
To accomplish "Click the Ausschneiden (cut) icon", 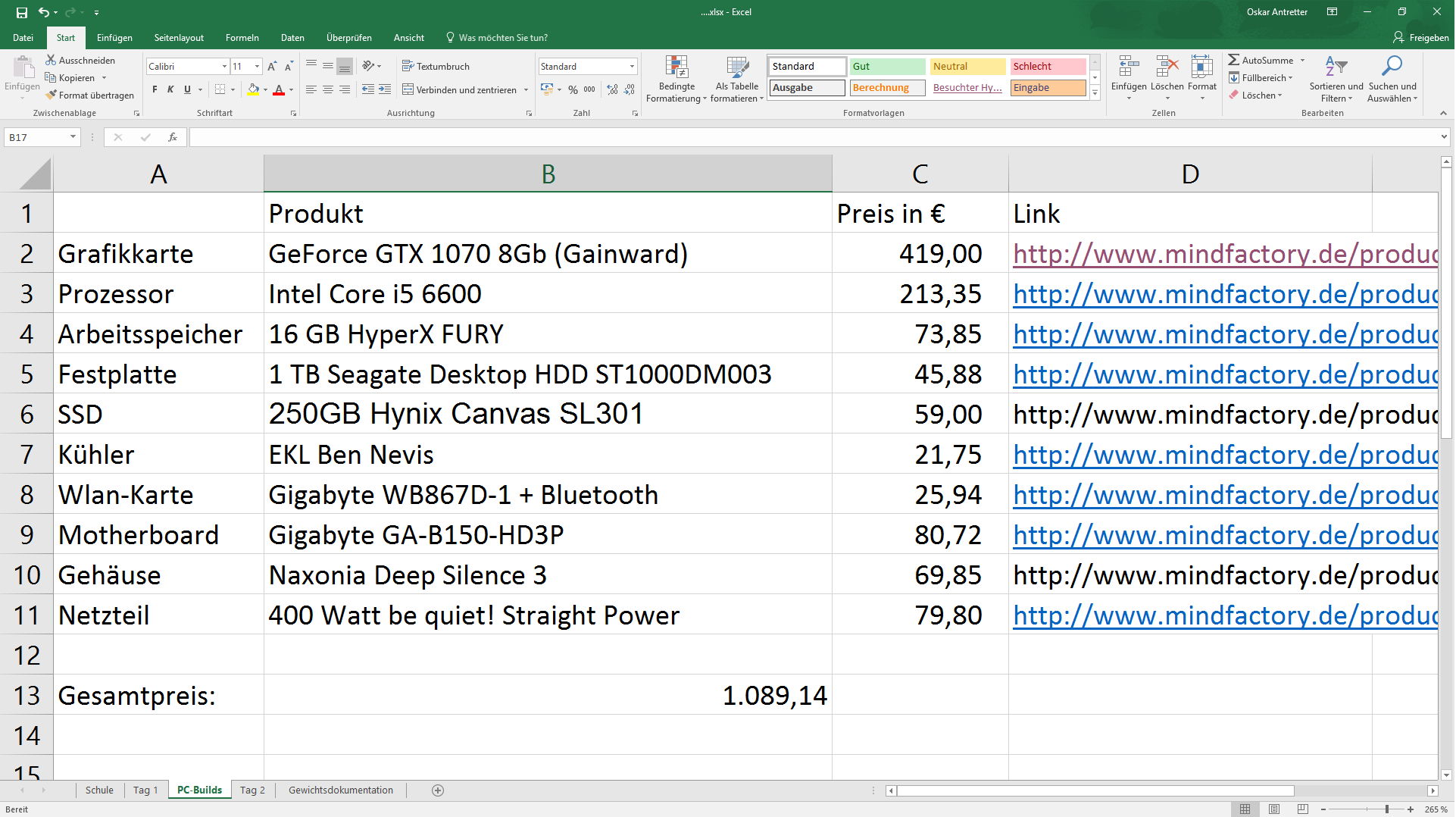I will click(x=51, y=60).
